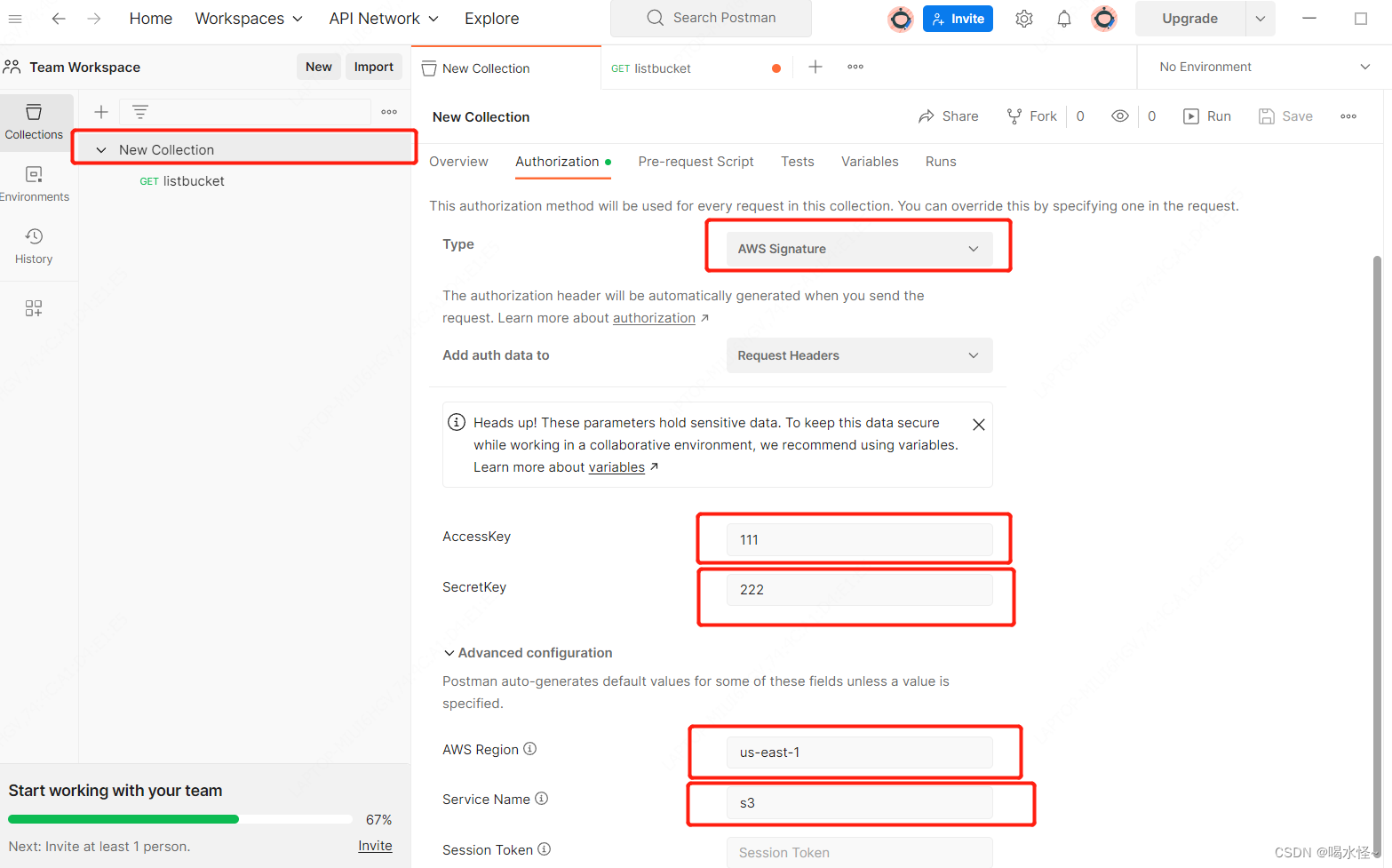Switch to the Pre-request Script tab
This screenshot has width=1392, height=868.
pos(696,162)
